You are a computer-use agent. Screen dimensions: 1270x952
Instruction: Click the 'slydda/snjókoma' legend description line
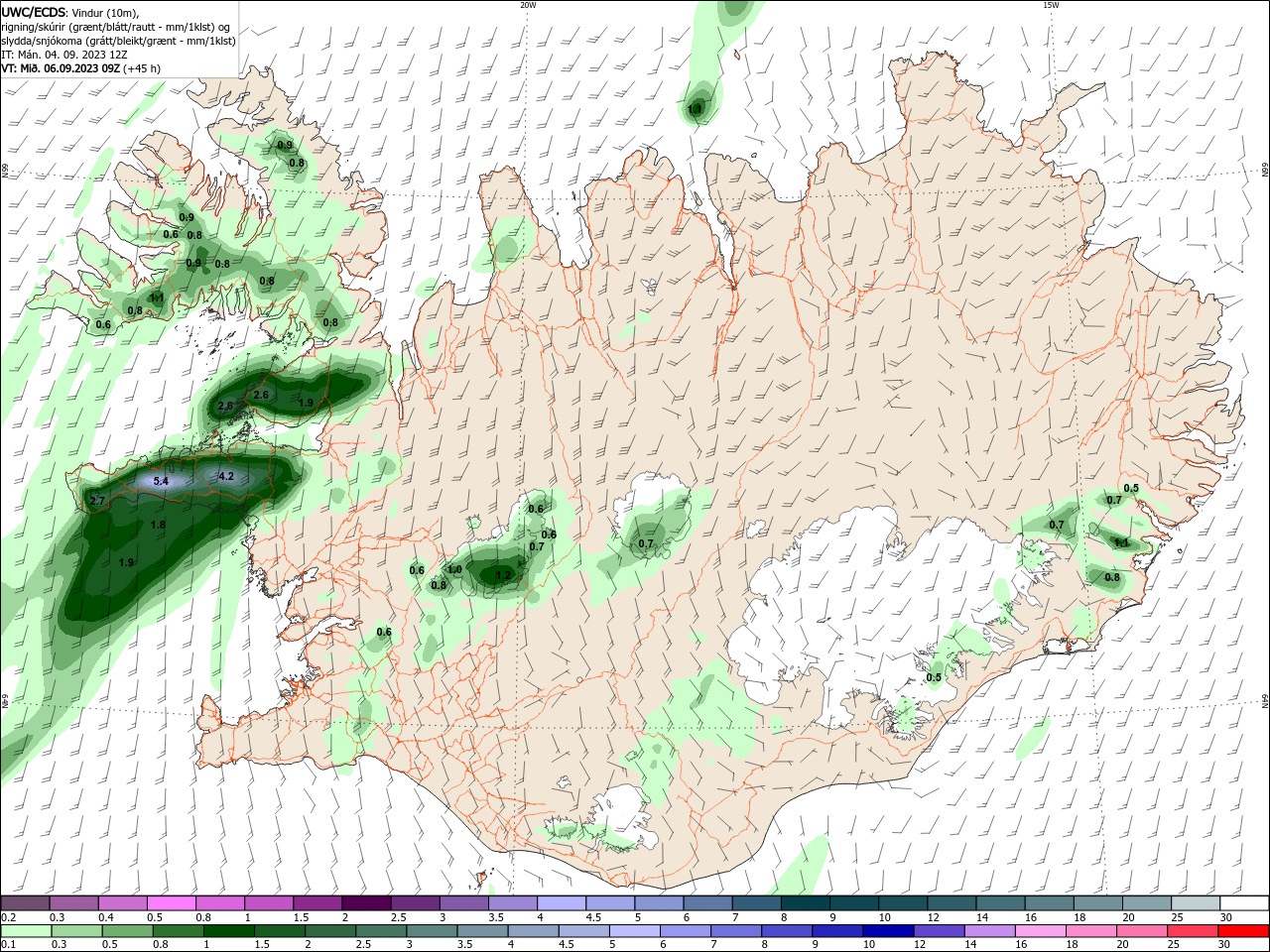point(118,41)
